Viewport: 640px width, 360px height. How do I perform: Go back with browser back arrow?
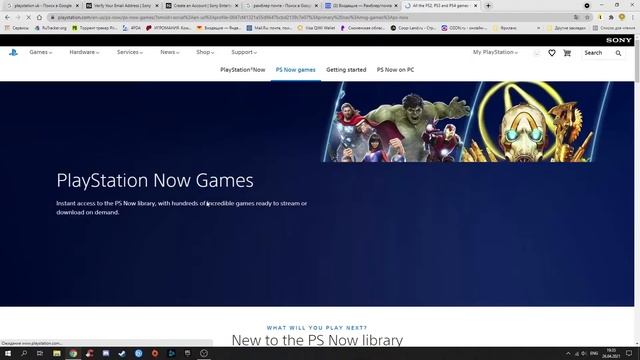[x=7, y=18]
